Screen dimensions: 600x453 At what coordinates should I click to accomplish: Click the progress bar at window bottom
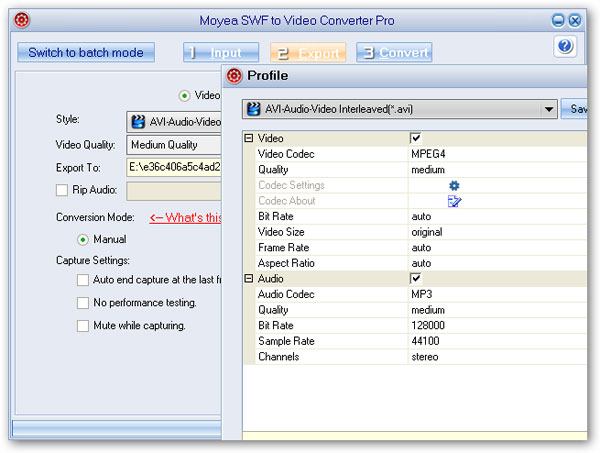pyautogui.click(x=117, y=429)
